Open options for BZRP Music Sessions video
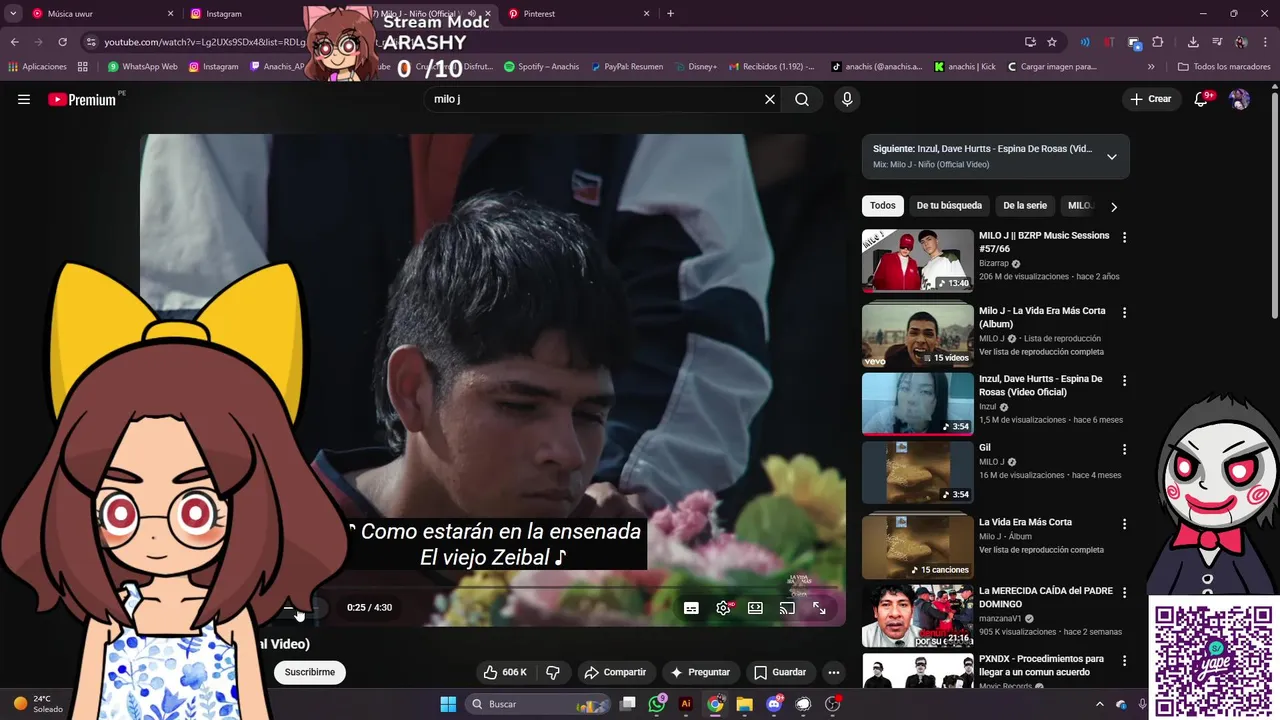 [x=1124, y=238]
